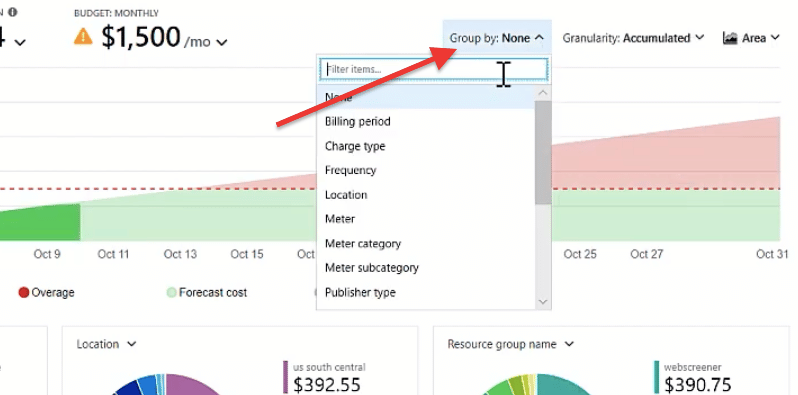Pick Frequency from the dropdown list

(x=425, y=171)
